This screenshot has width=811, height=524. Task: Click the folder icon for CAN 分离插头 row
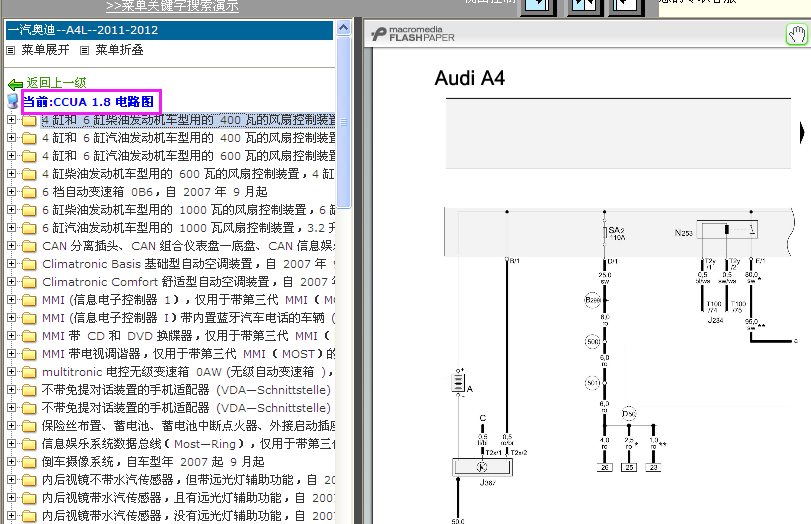(x=29, y=246)
